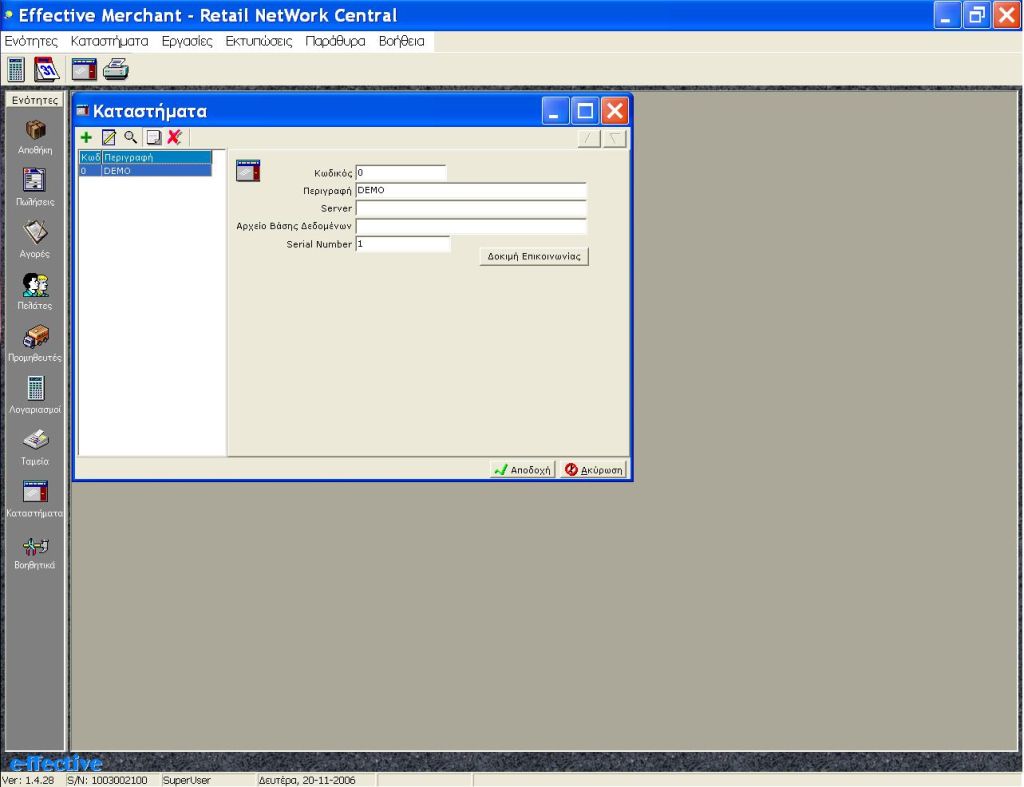Open the Πωλήσεις module in the sidebar

35,186
